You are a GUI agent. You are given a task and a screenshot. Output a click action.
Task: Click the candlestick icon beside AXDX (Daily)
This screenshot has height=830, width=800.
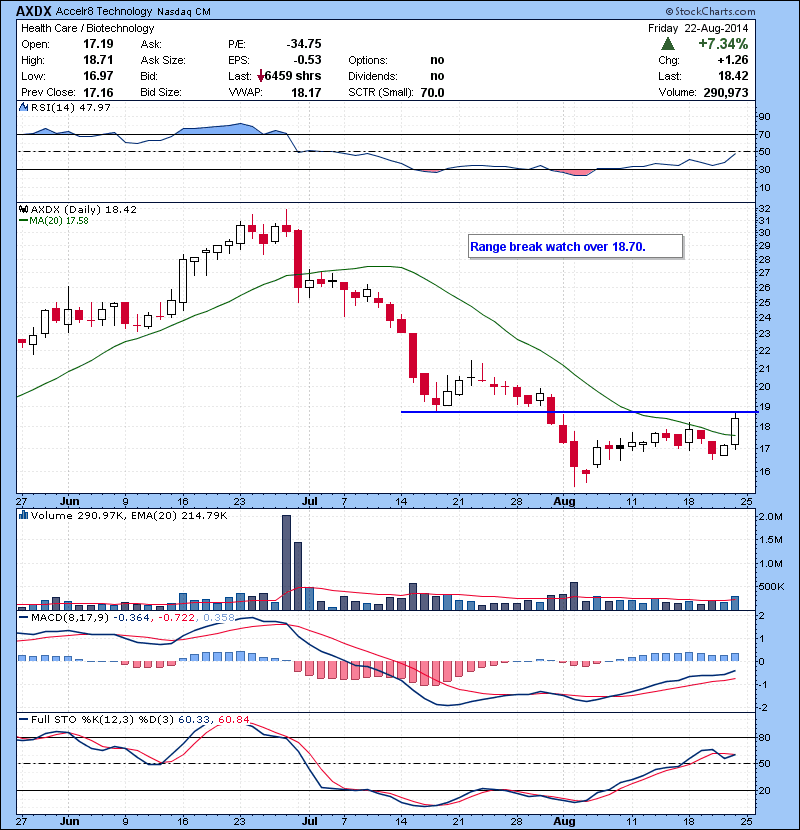24,210
